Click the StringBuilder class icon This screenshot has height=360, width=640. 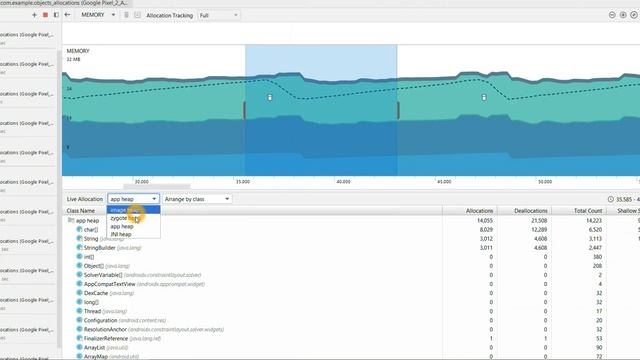point(79,247)
